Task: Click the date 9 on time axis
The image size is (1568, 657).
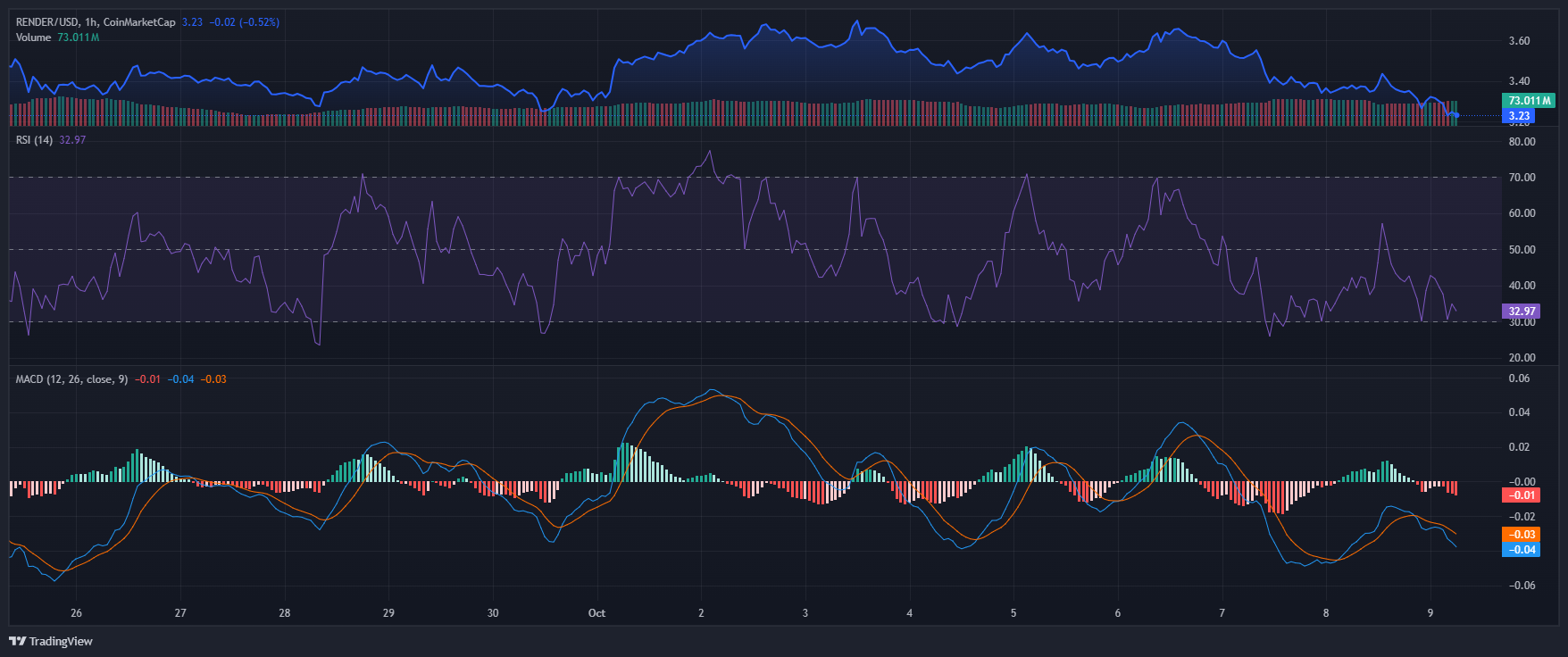Action: point(1430,613)
